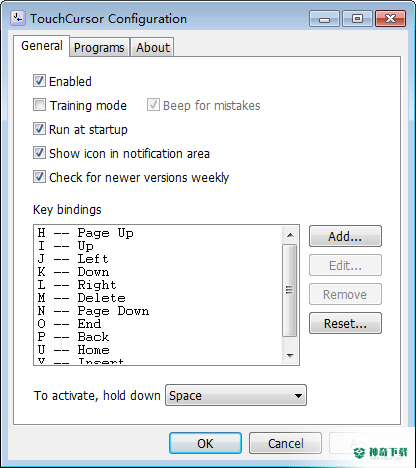Click the key bindings scroll up arrow
This screenshot has width=416, height=468.
coord(290,235)
